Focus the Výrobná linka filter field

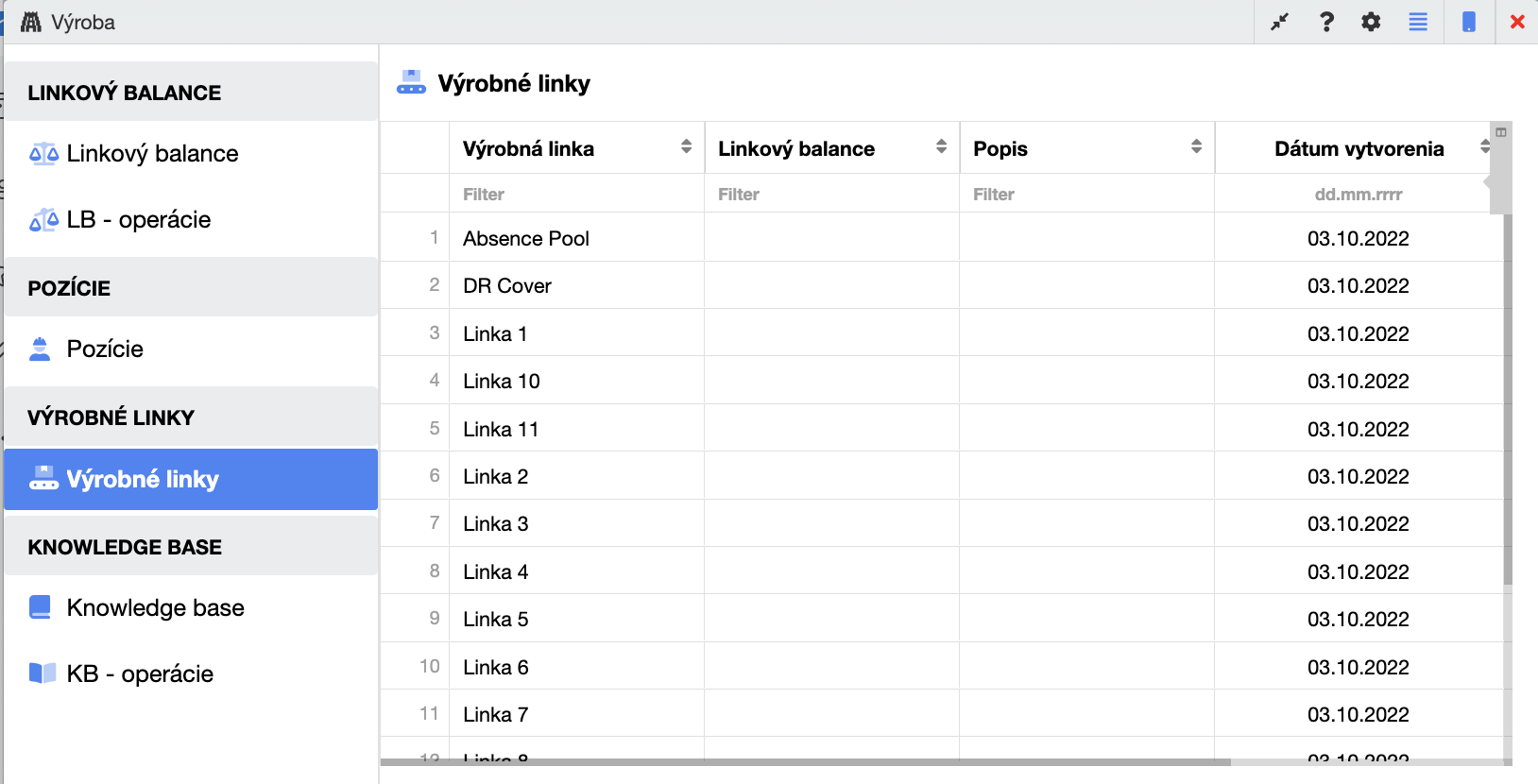coord(576,195)
